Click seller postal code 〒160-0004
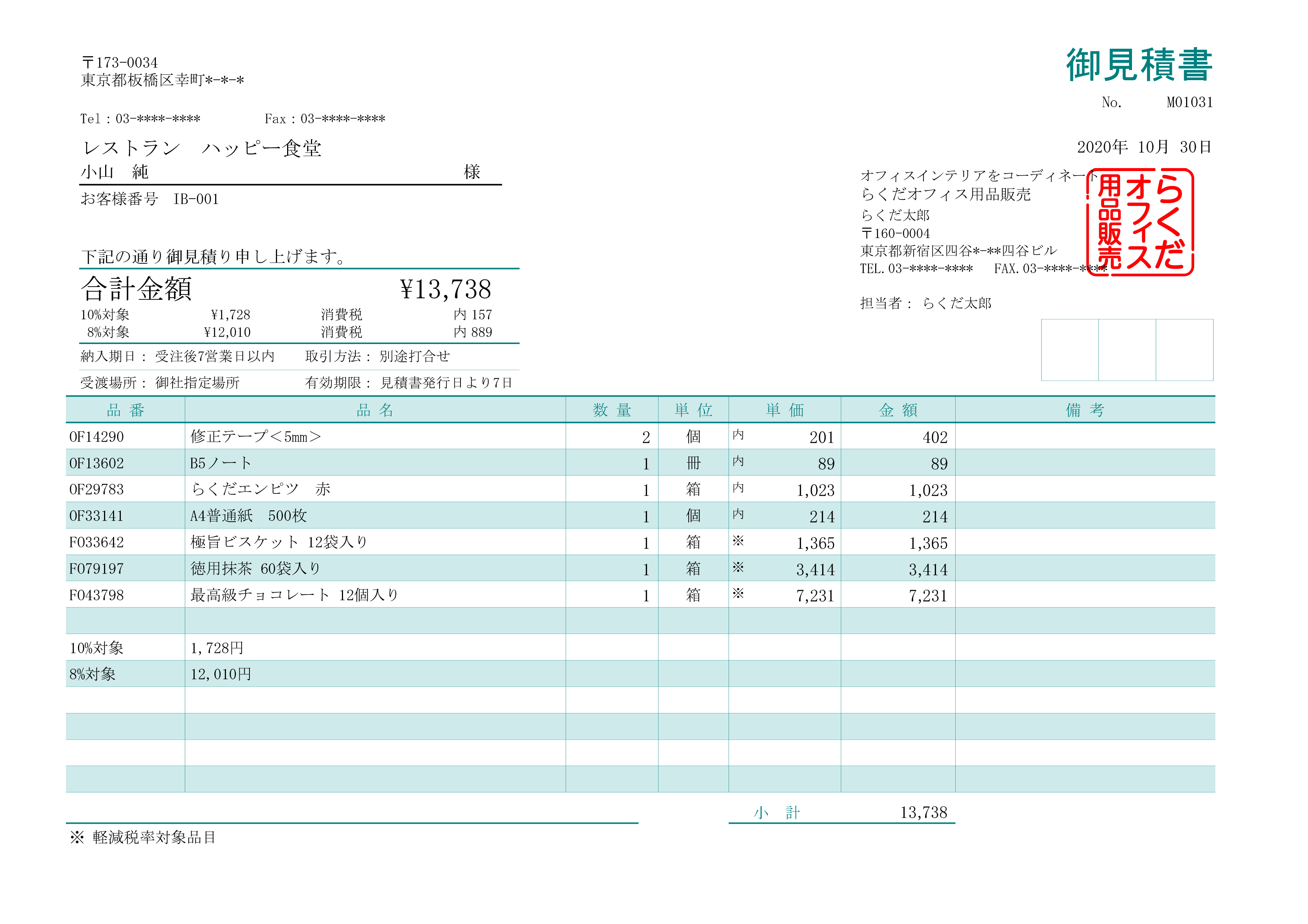 point(895,233)
